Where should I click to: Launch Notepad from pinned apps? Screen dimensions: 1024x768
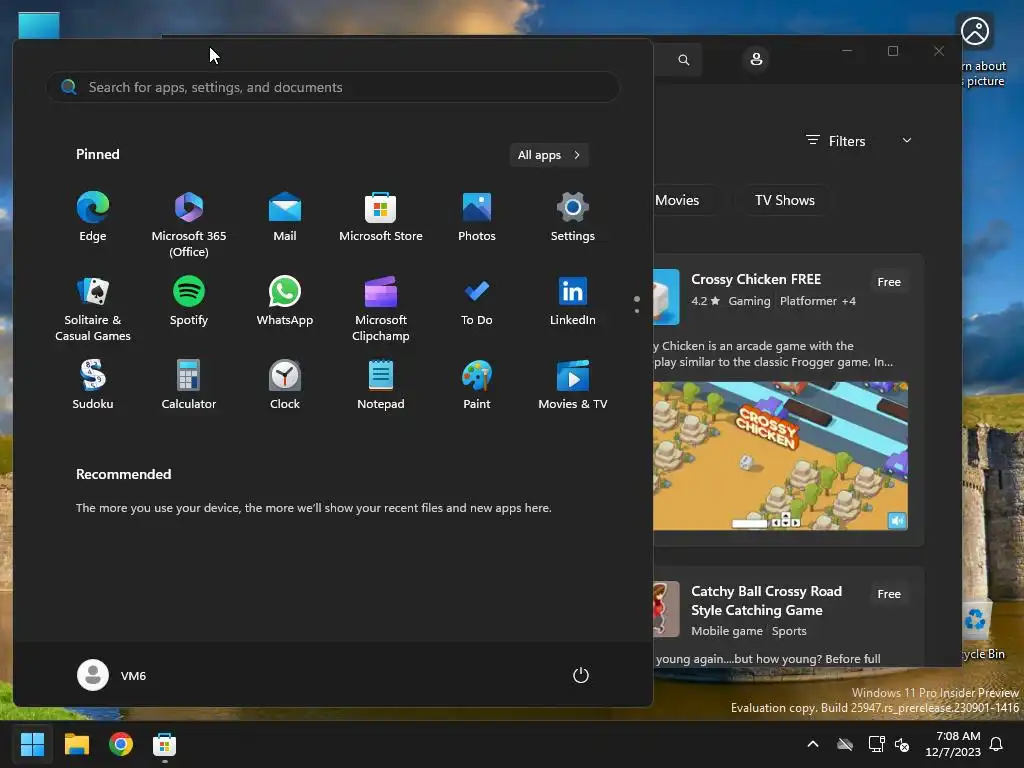tap(381, 385)
